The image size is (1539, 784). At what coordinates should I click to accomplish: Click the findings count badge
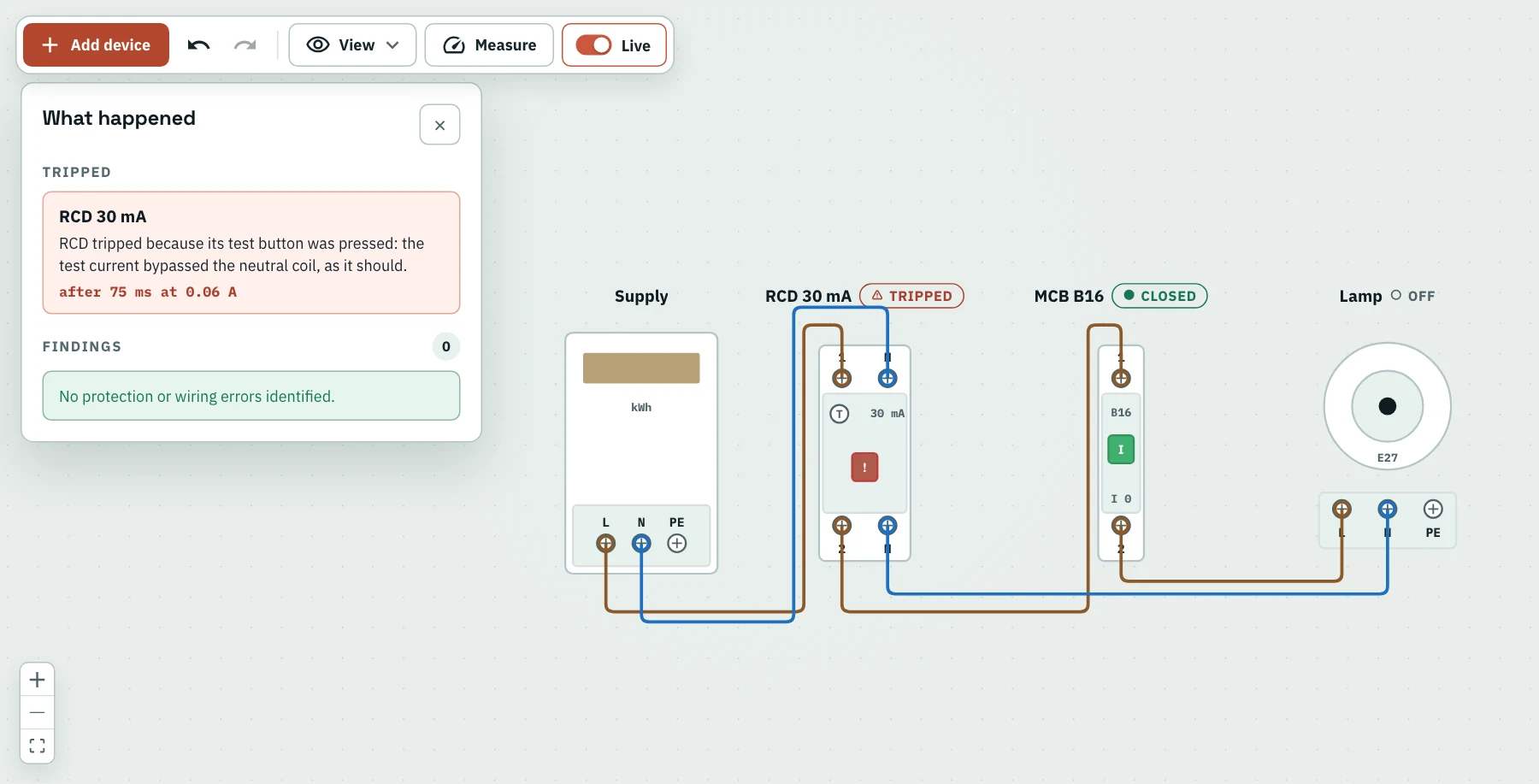[x=446, y=346]
